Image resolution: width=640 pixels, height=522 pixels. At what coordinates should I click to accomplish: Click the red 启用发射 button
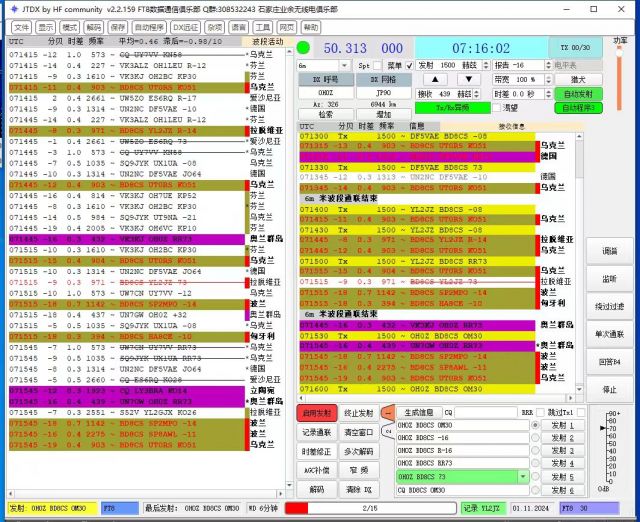click(x=317, y=413)
